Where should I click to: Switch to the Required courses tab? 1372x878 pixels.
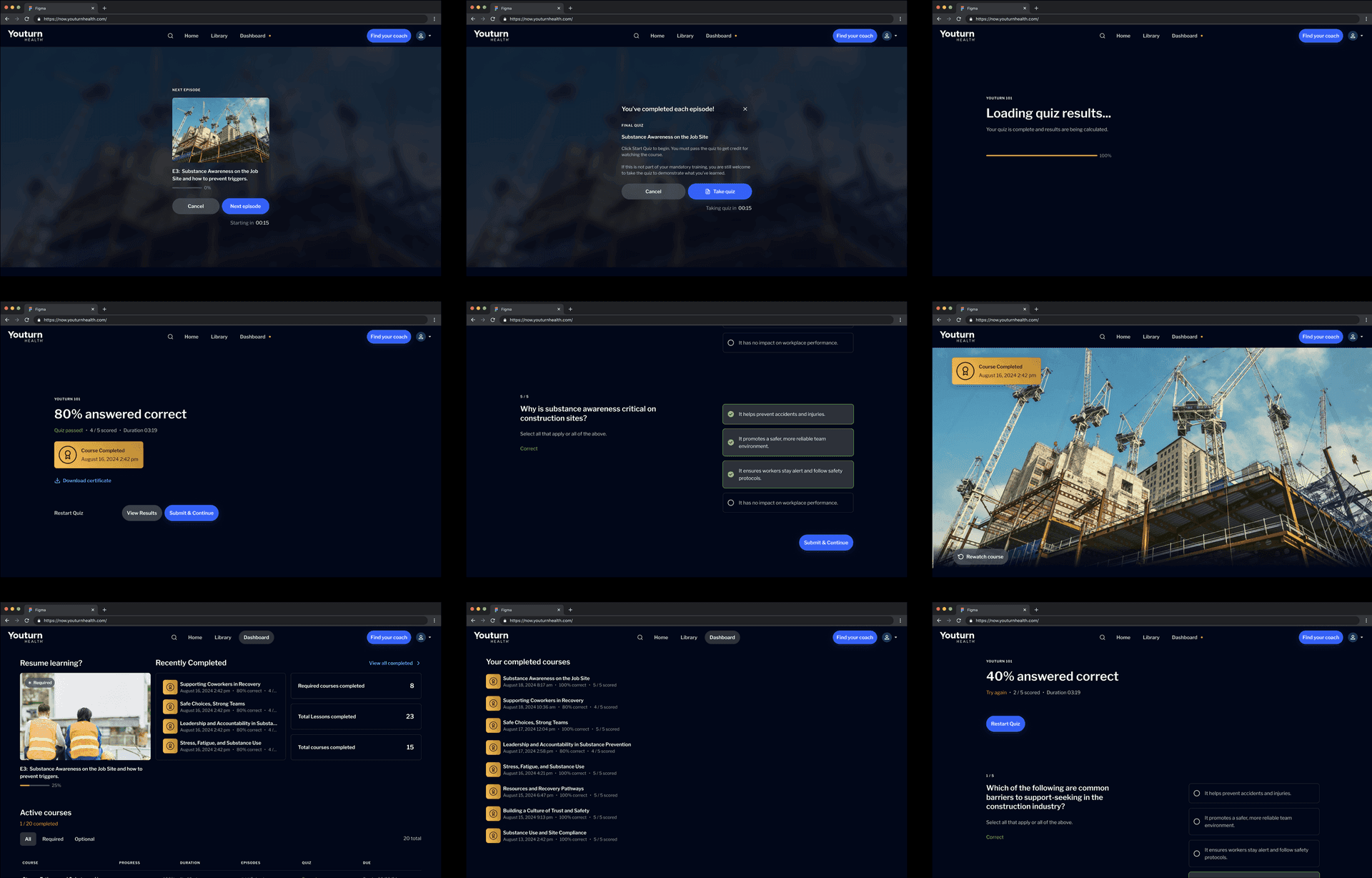[53, 839]
